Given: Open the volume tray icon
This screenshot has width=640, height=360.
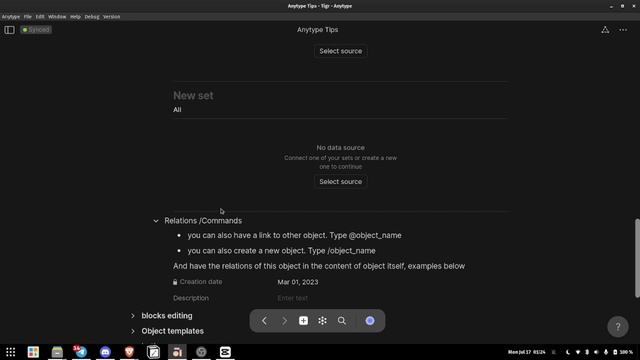Looking at the screenshot, I should click(596, 352).
